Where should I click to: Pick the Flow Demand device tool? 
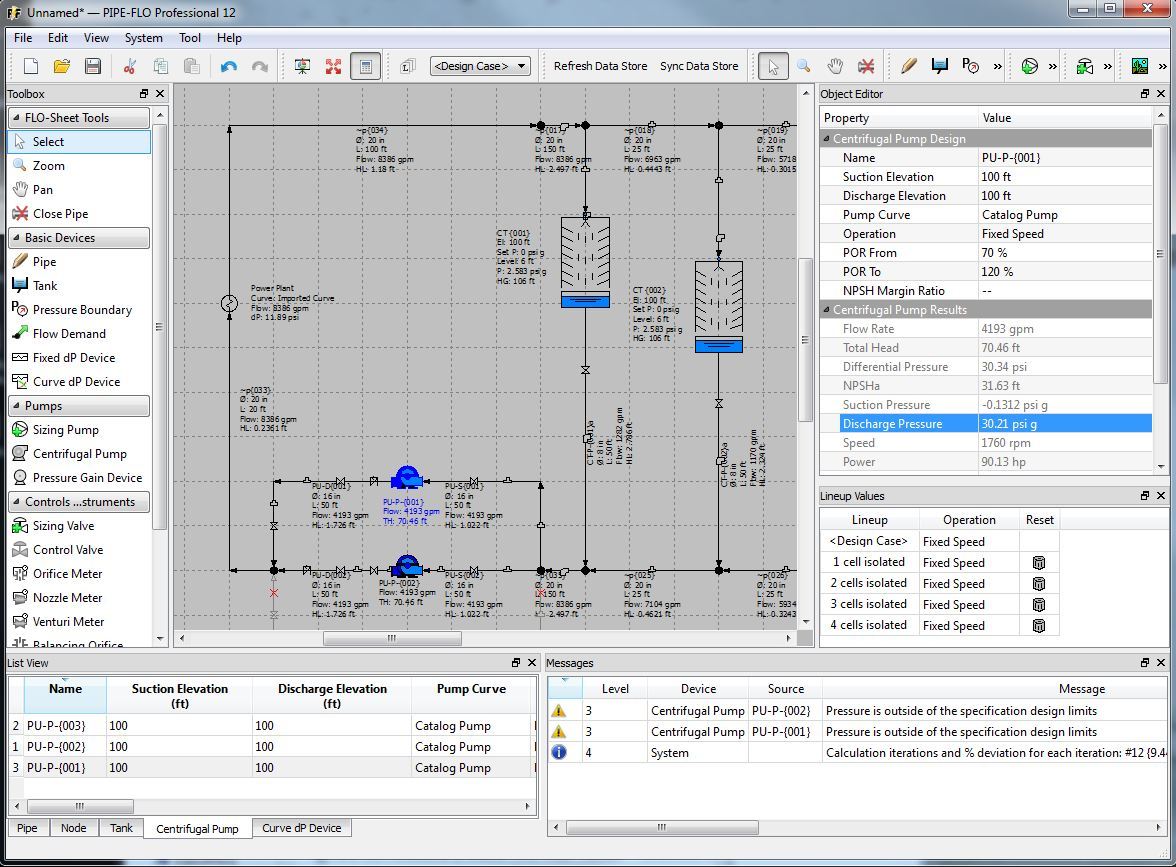(68, 334)
